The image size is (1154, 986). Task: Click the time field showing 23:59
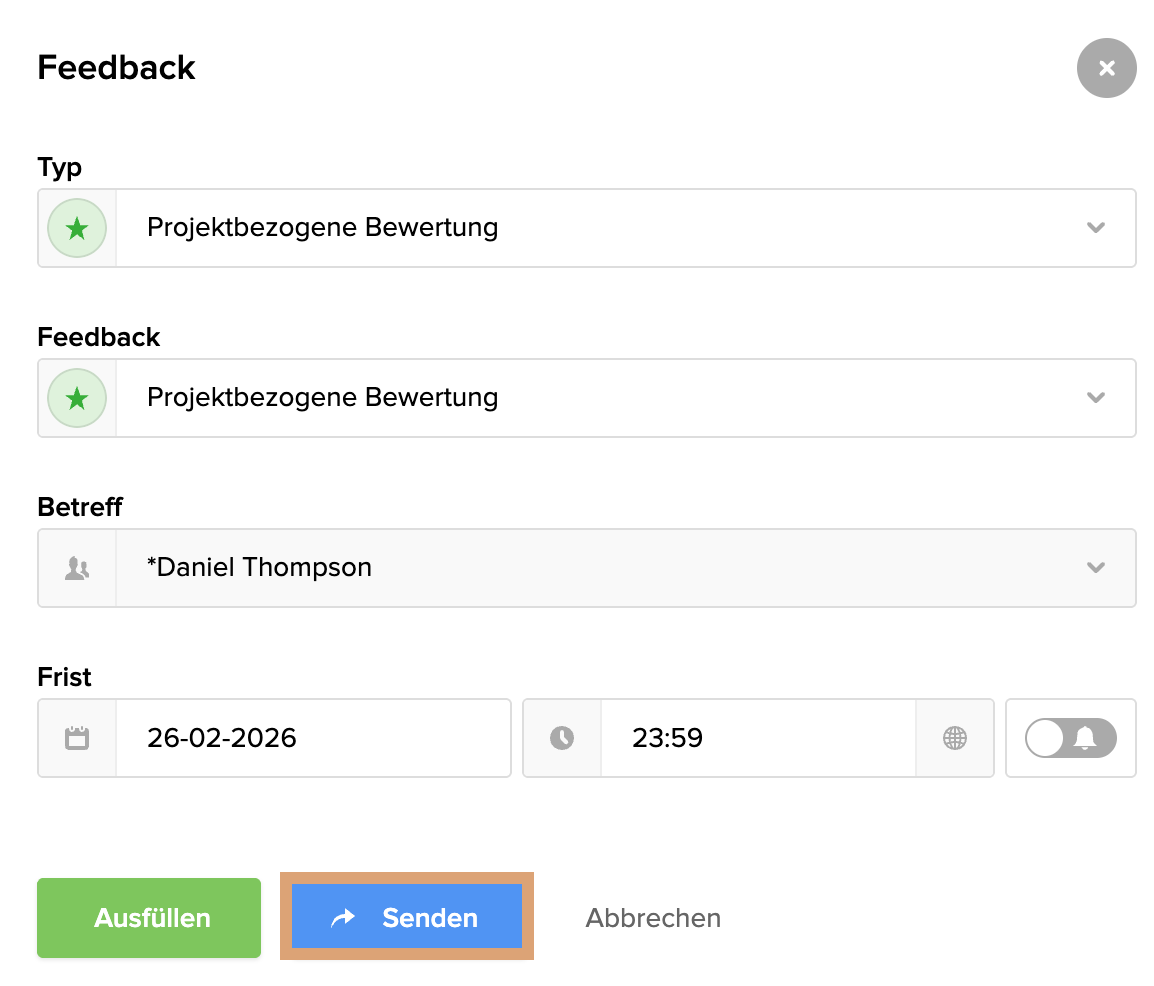tap(757, 739)
